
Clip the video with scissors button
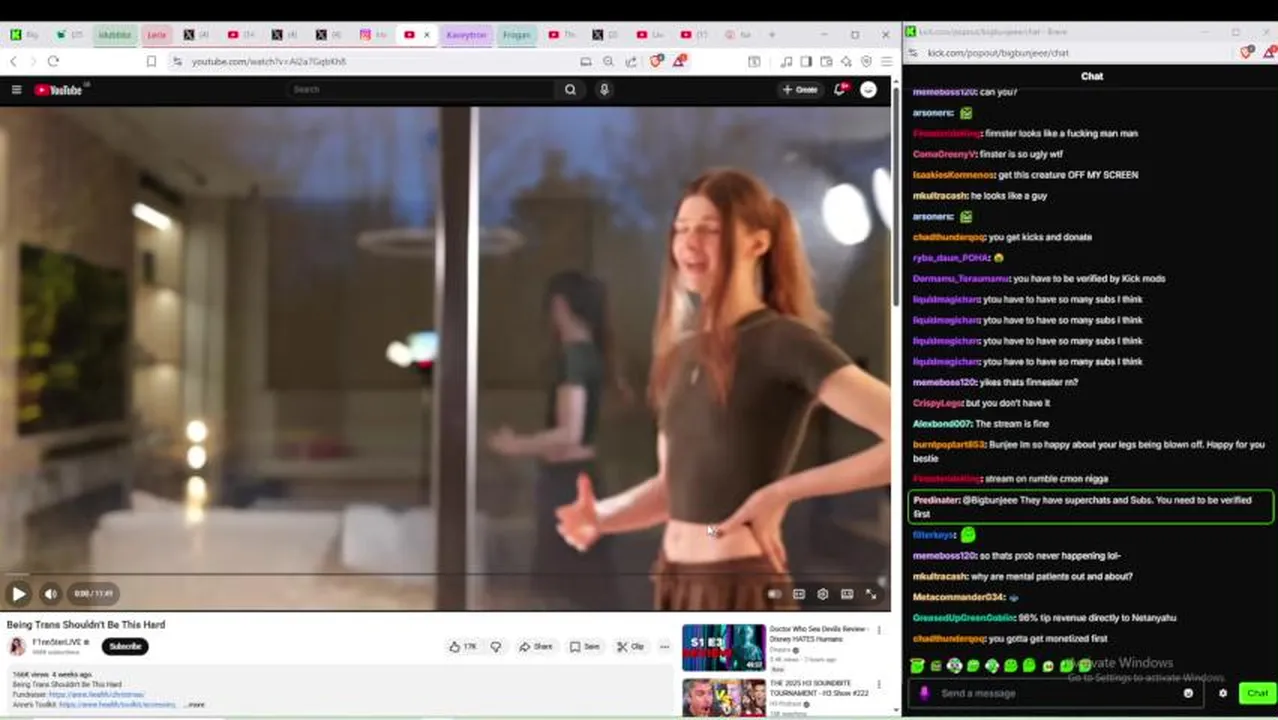[x=630, y=647]
